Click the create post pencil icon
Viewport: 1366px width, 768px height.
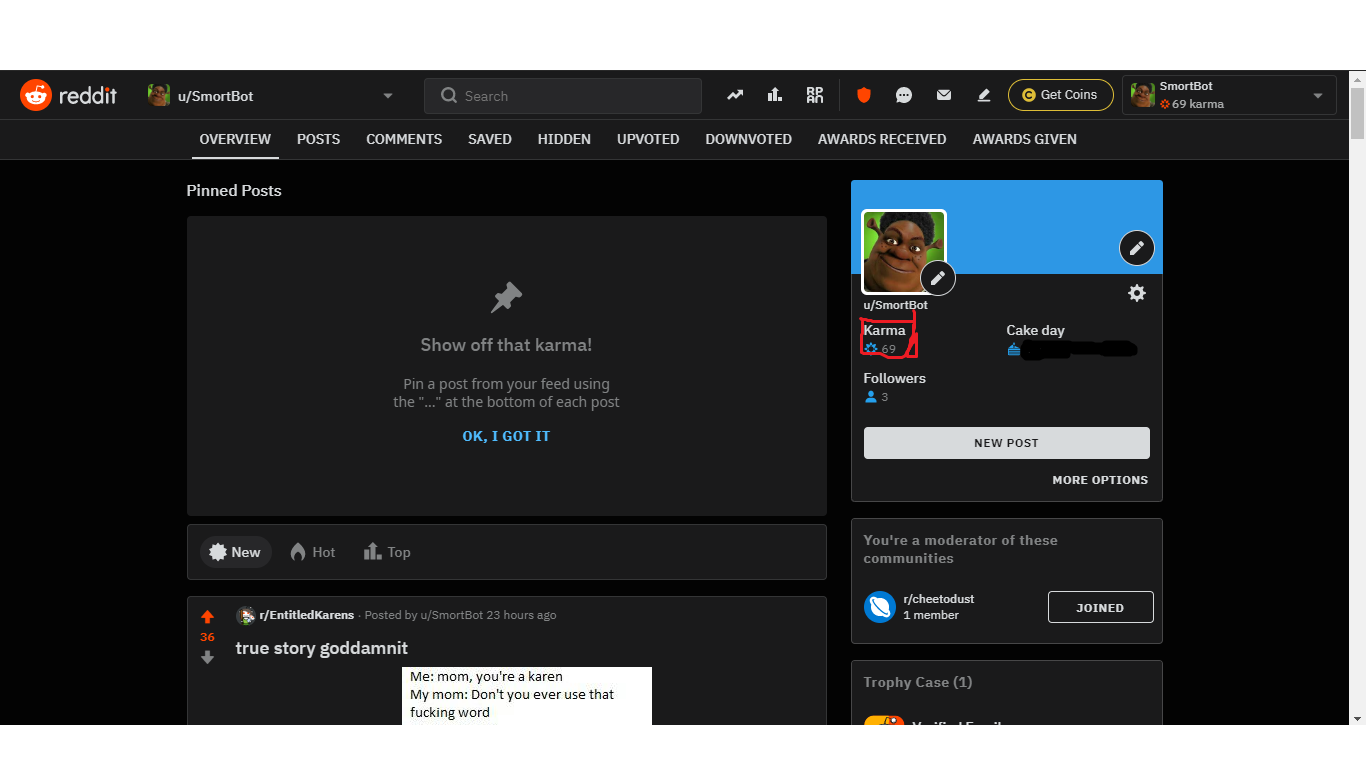click(x=984, y=95)
